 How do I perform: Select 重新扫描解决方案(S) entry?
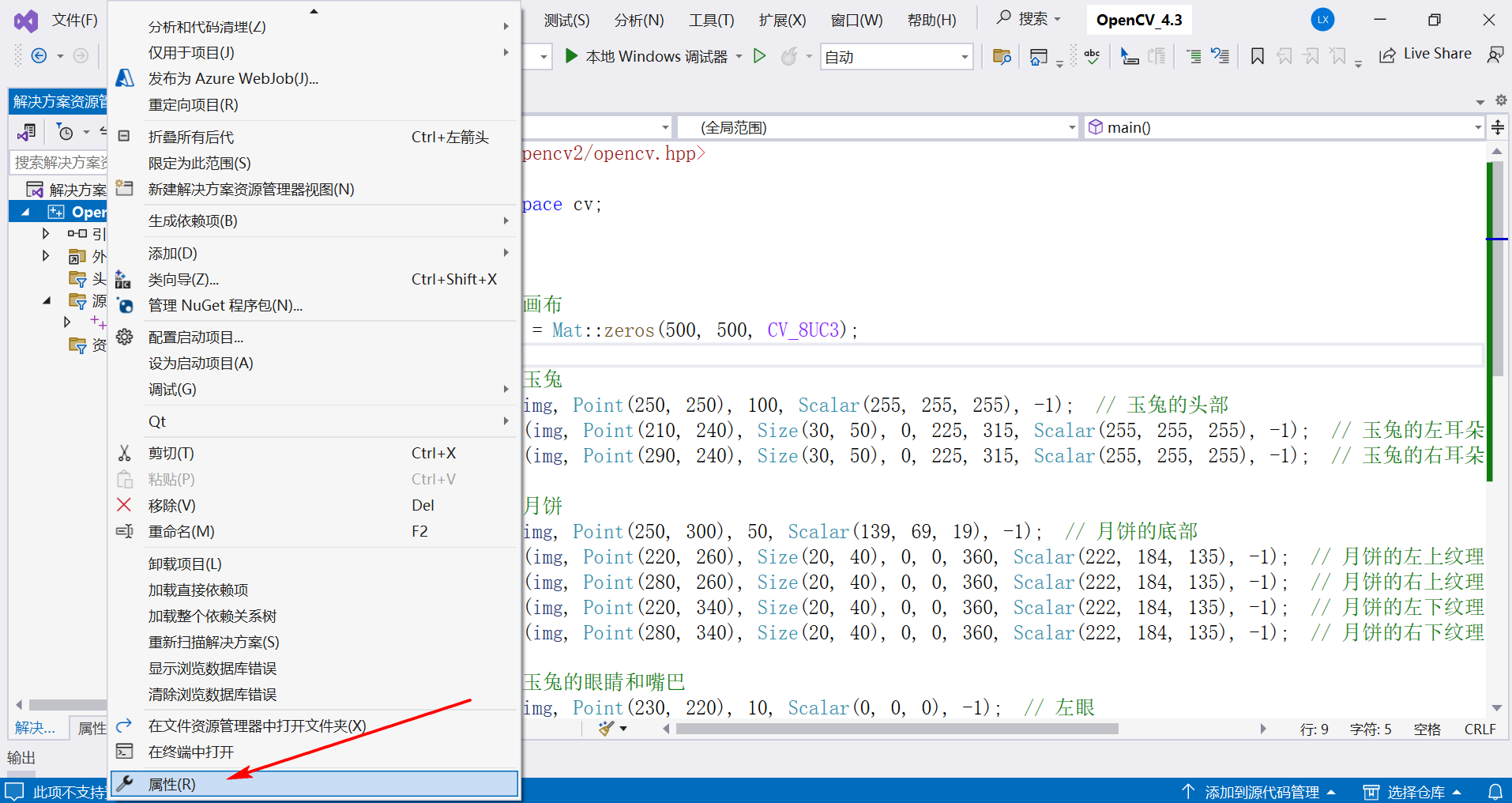click(314, 642)
